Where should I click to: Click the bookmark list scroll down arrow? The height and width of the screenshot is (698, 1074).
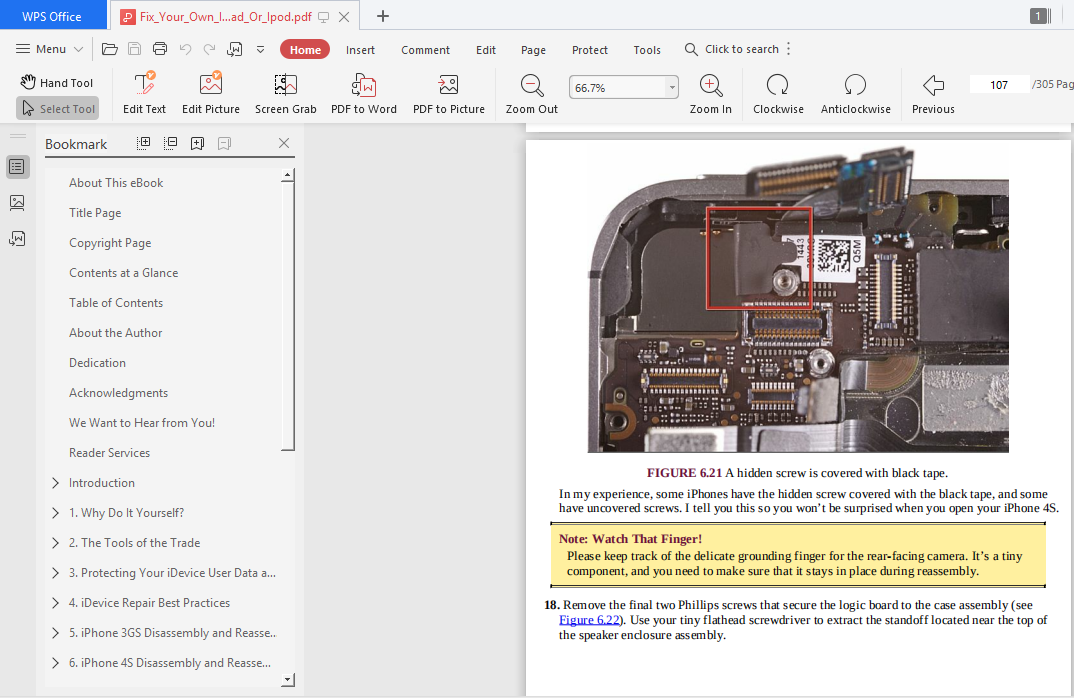(288, 680)
